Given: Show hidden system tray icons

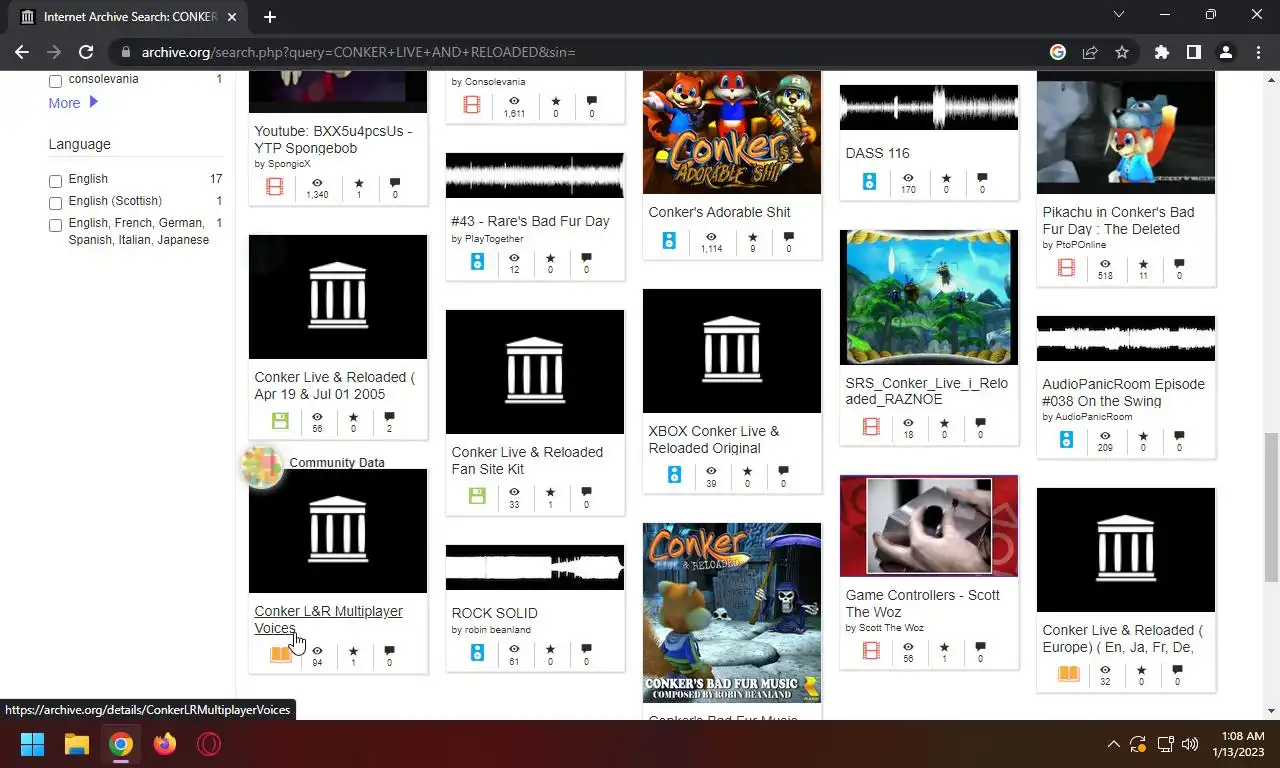Looking at the screenshot, I should coord(1113,744).
